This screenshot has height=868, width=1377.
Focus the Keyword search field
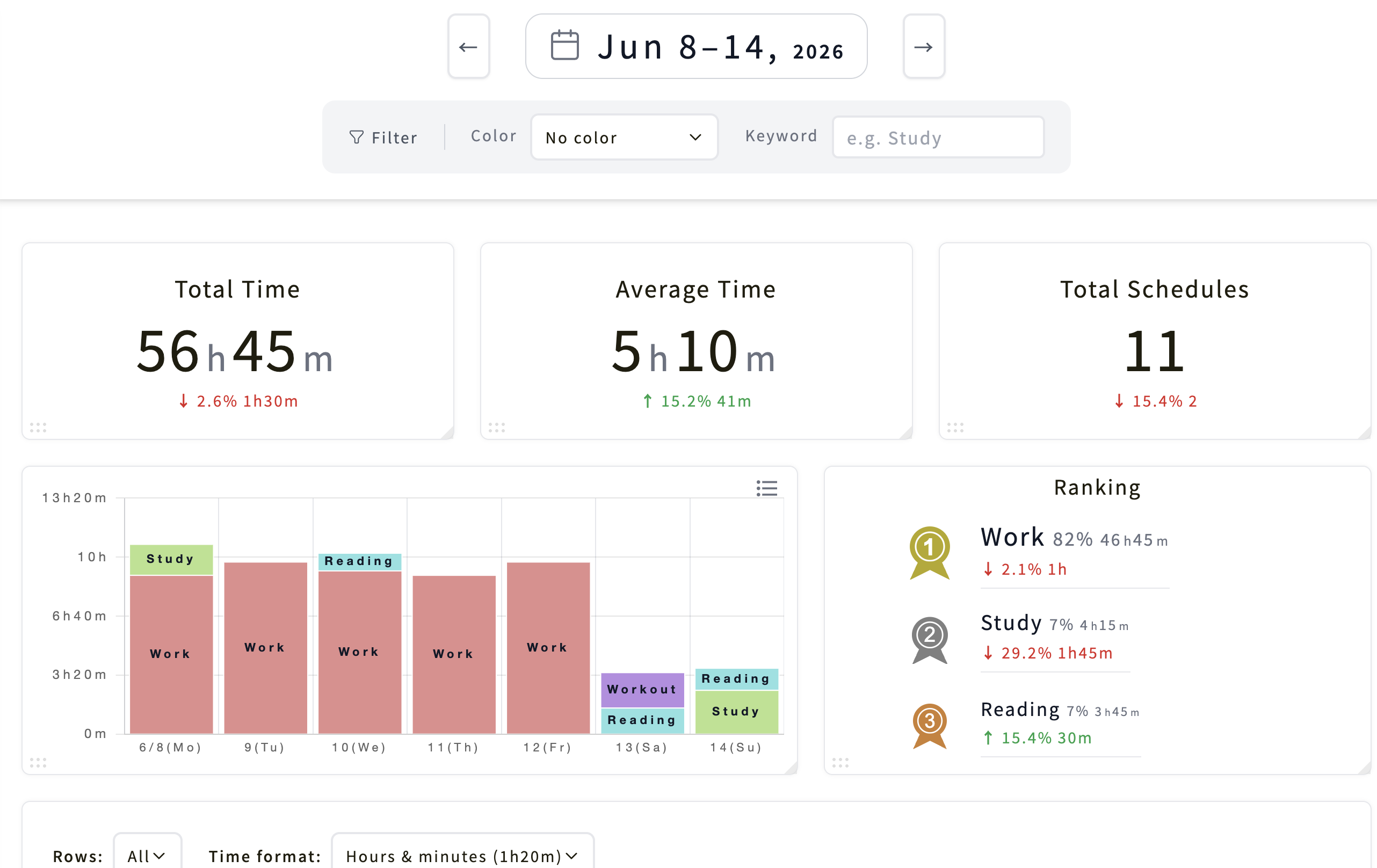click(938, 137)
